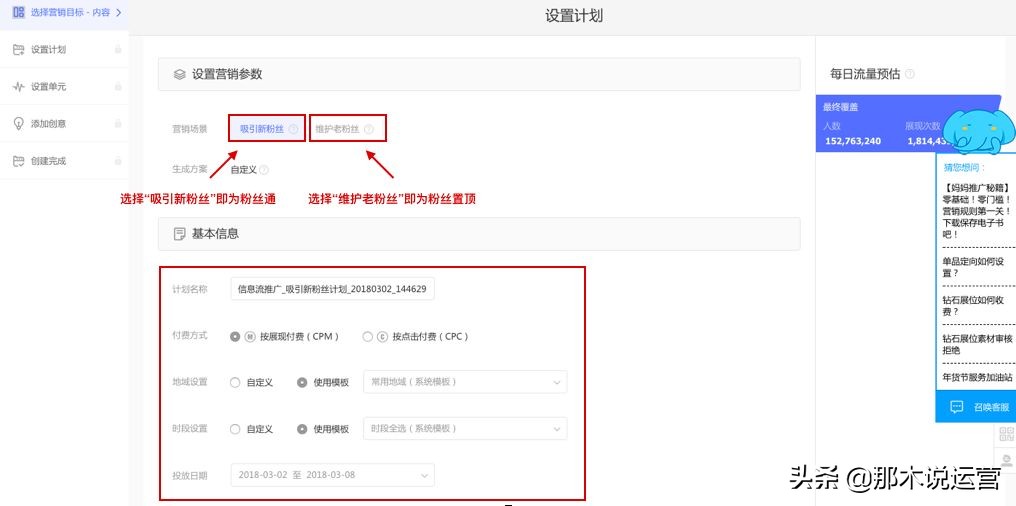Click the pulse icon next to 设置单元
The height and width of the screenshot is (506, 1016).
click(19, 87)
